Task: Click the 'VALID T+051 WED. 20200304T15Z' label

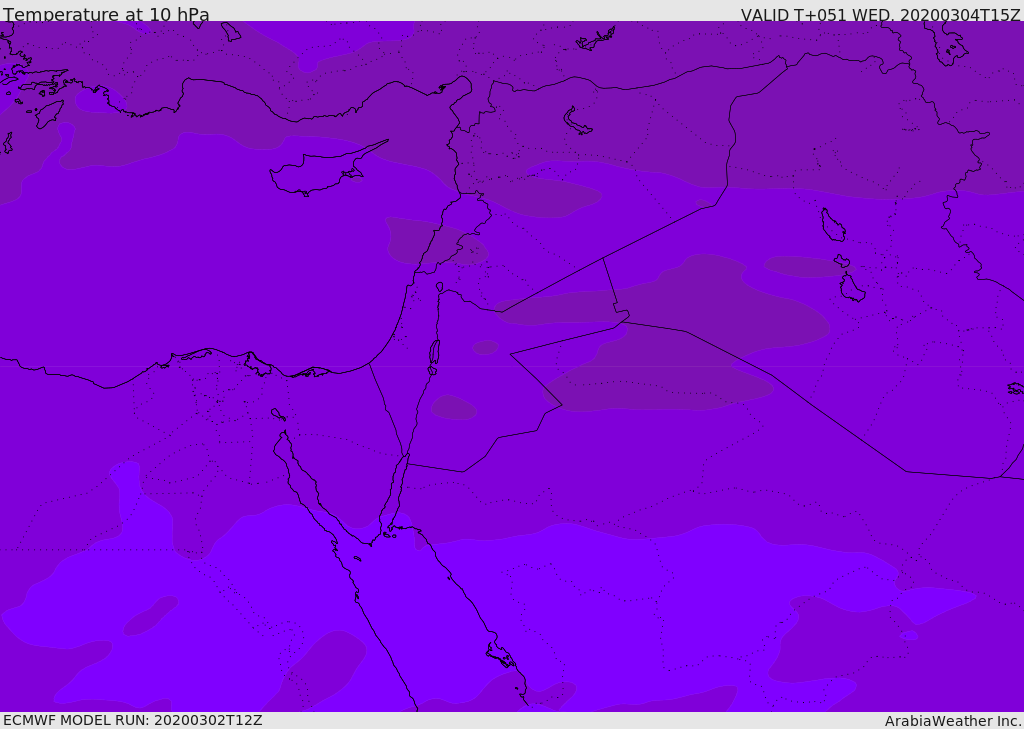Action: coord(880,15)
